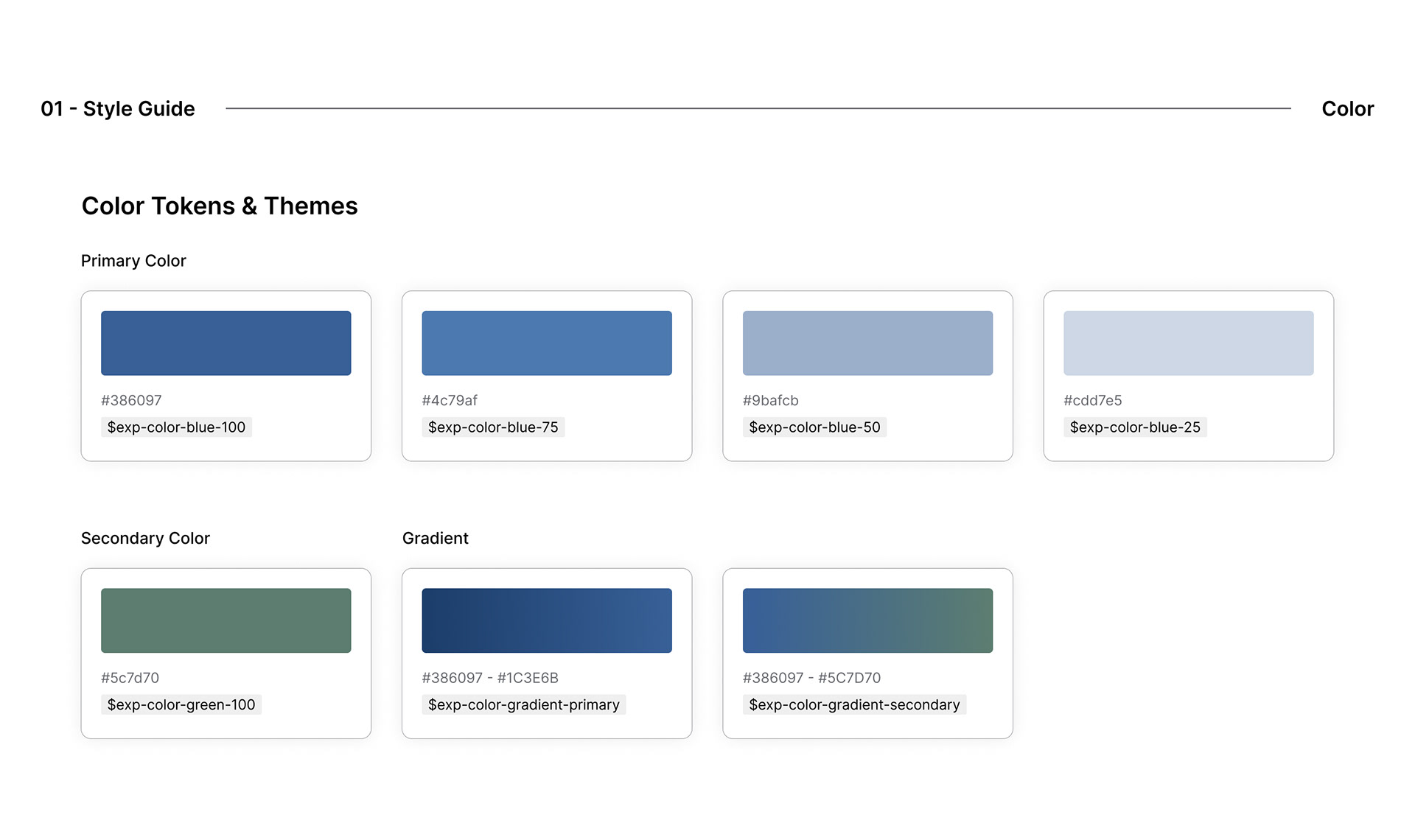Click the "01 - Style Guide" header
This screenshot has width=1415, height=840.
[118, 108]
